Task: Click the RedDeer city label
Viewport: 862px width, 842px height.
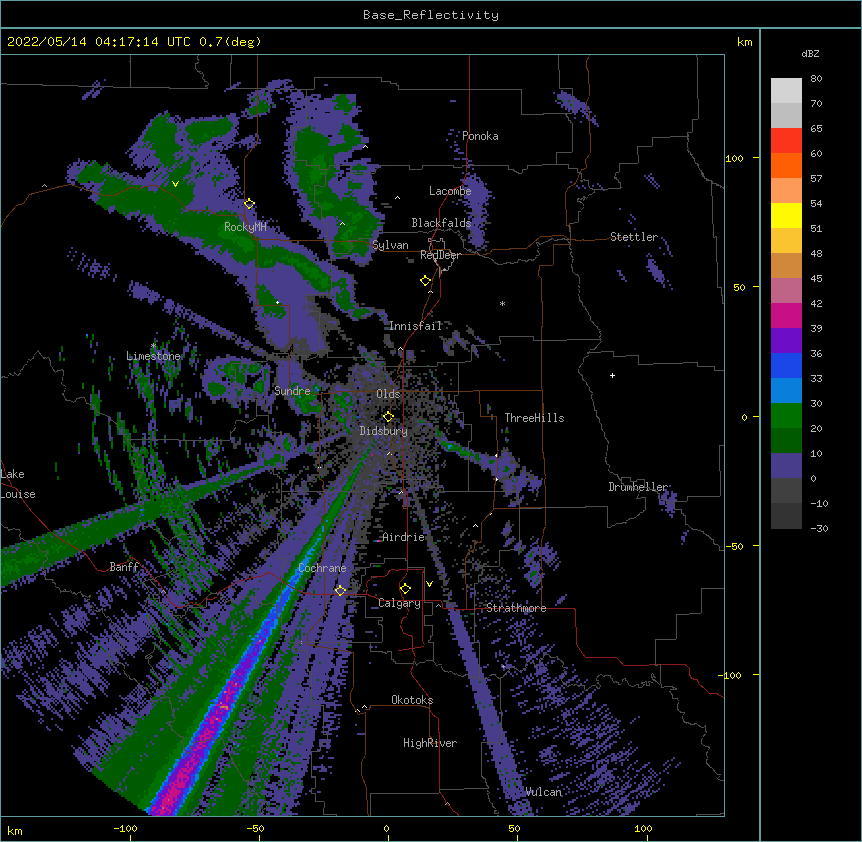Action: pos(440,255)
